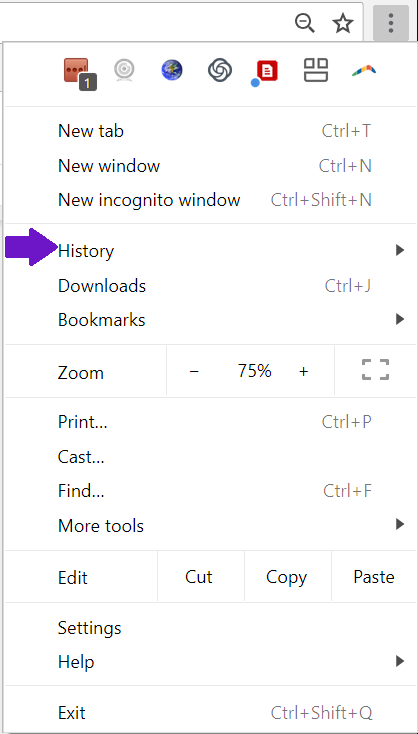The image size is (418, 734).
Task: Open the grid layout extension icon
Action: 316,70
